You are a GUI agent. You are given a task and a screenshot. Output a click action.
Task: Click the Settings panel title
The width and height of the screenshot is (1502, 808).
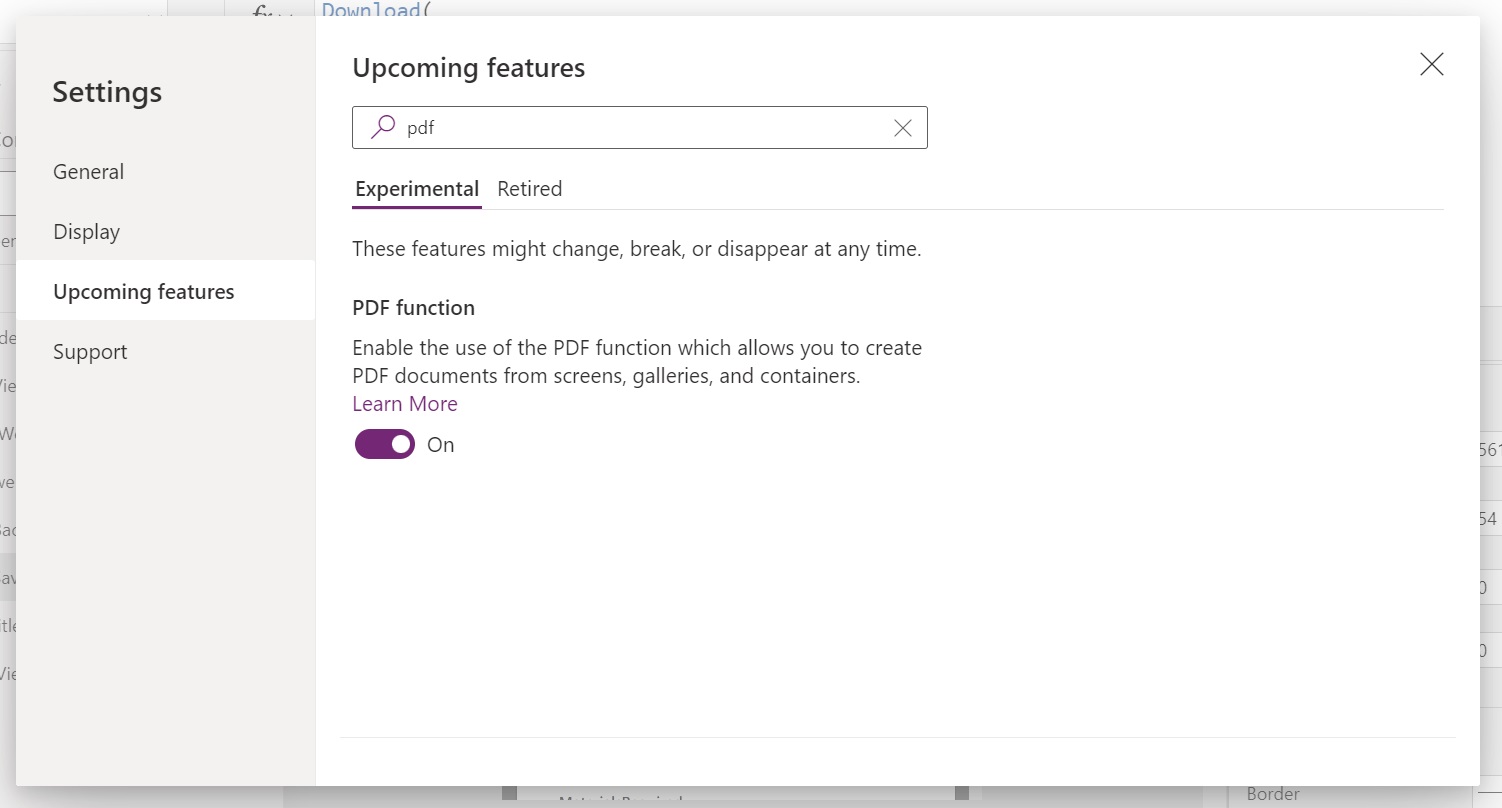point(107,91)
